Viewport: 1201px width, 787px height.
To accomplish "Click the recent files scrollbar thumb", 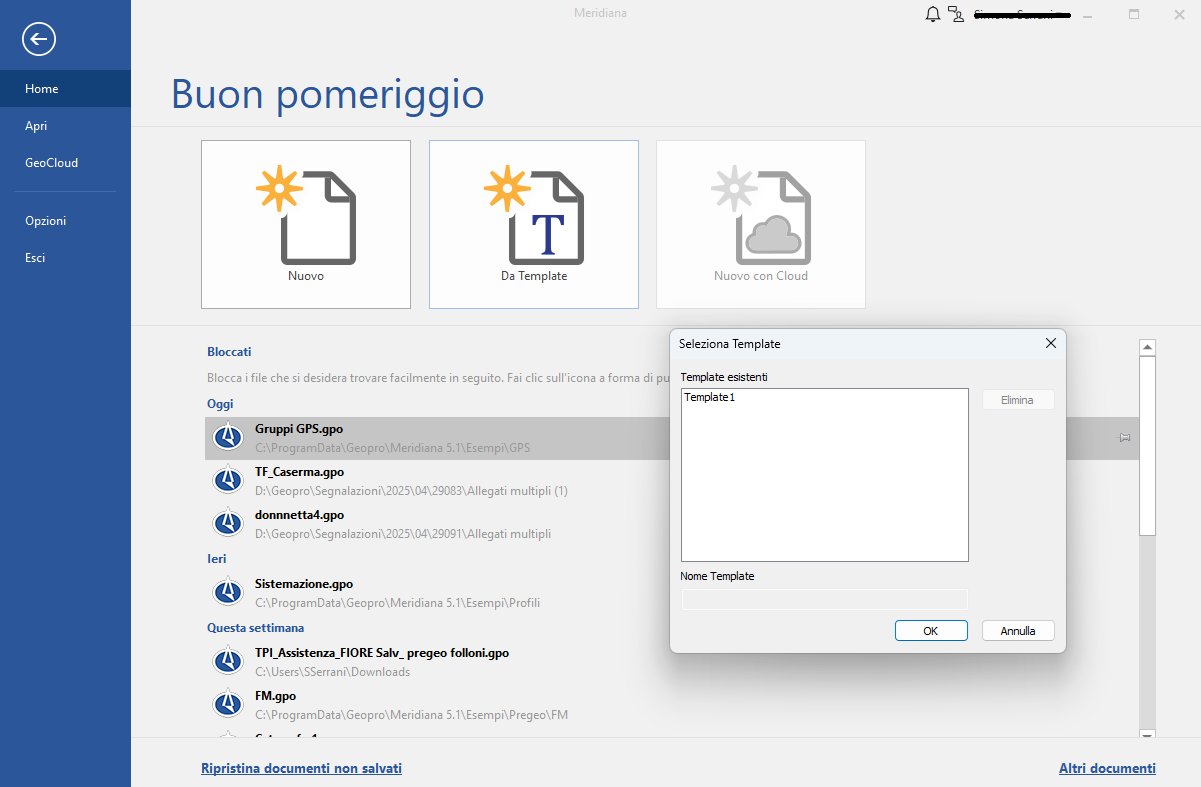I will point(1147,446).
